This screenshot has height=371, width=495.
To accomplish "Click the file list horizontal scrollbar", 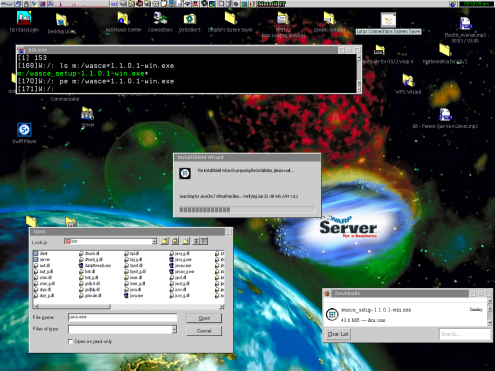I will tap(129, 306).
